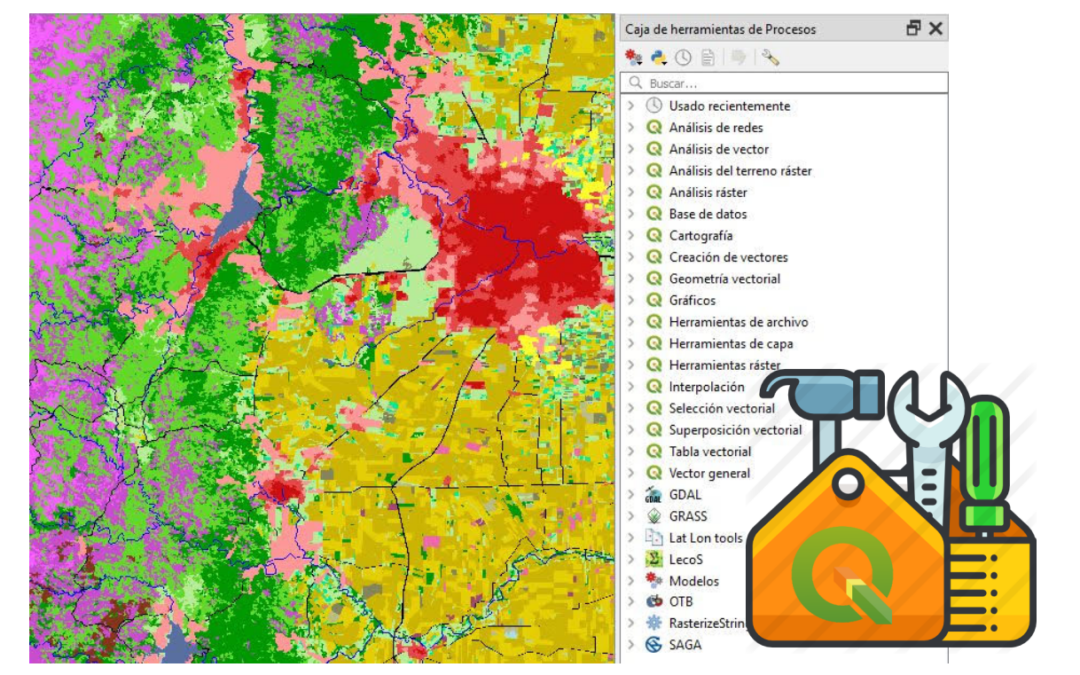Expand Análisis de vector group

point(631,149)
